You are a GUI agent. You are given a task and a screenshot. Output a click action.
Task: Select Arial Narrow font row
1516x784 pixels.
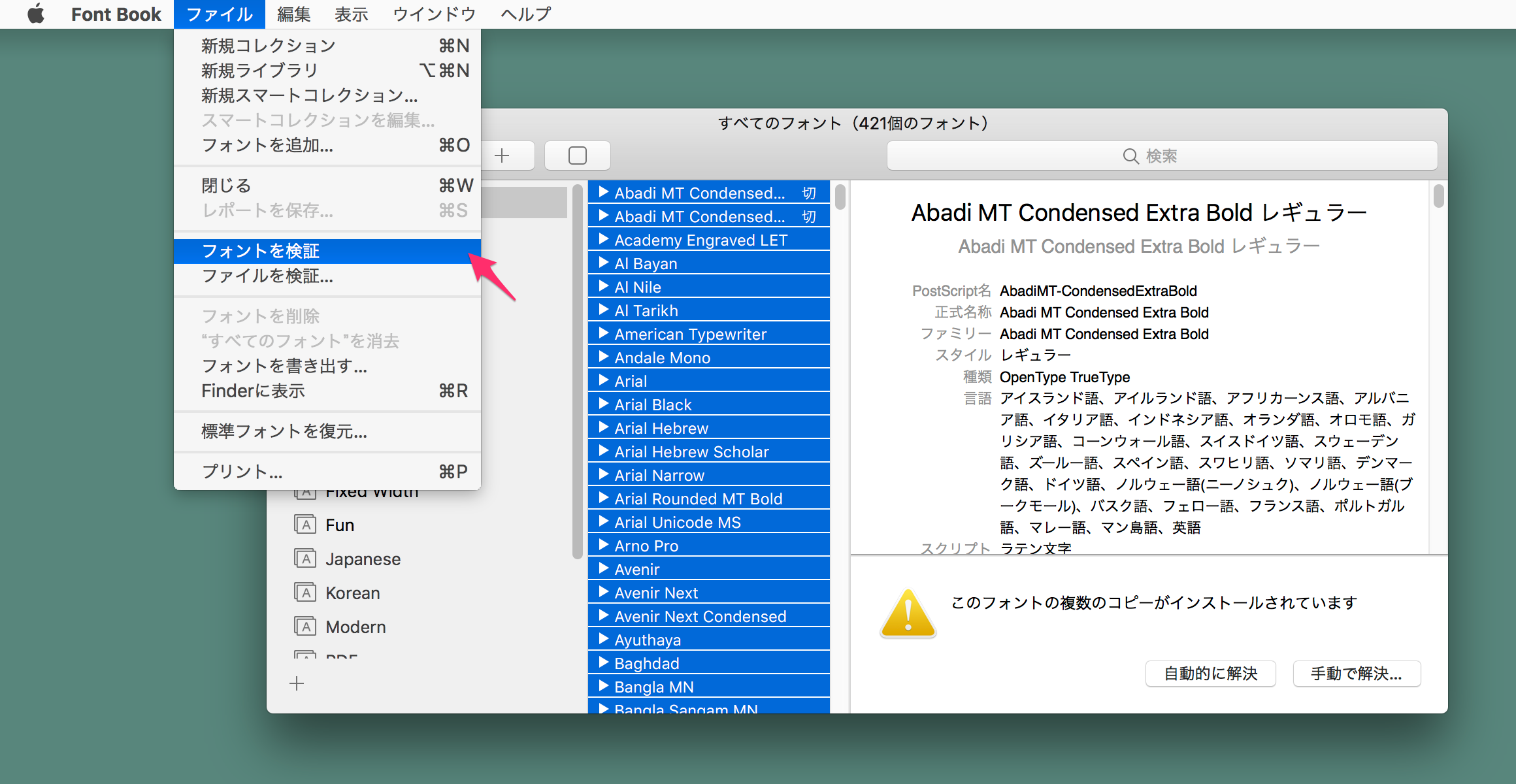pos(709,475)
